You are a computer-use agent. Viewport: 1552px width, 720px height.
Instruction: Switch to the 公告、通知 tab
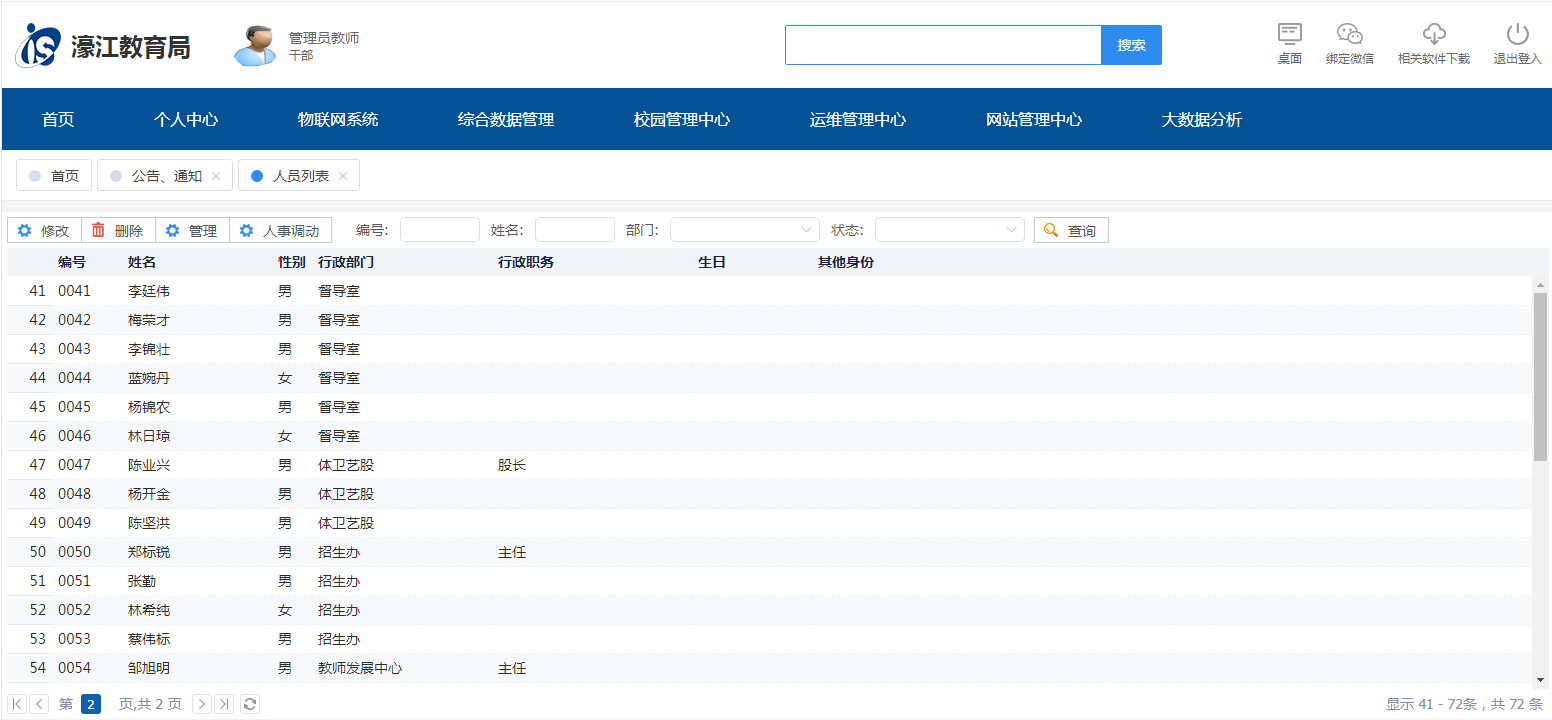tap(165, 176)
